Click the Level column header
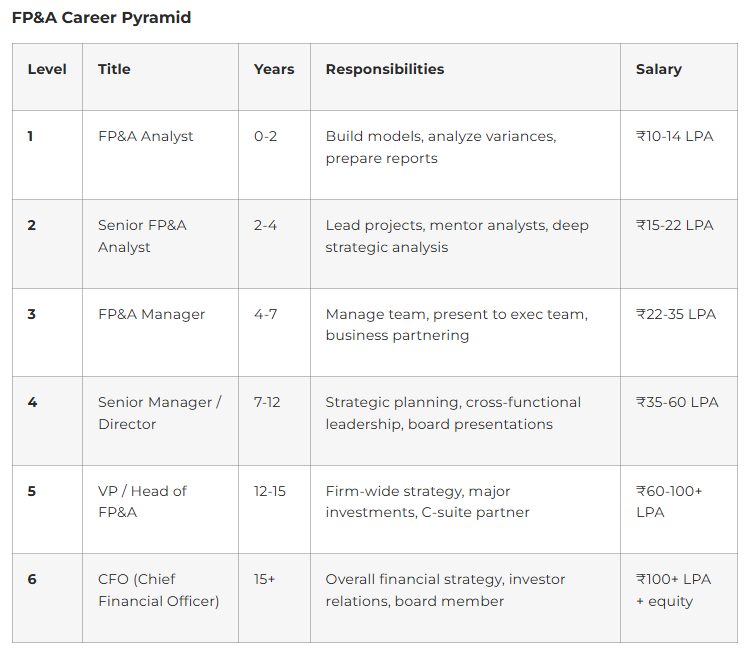This screenshot has height=658, width=754. tap(47, 69)
